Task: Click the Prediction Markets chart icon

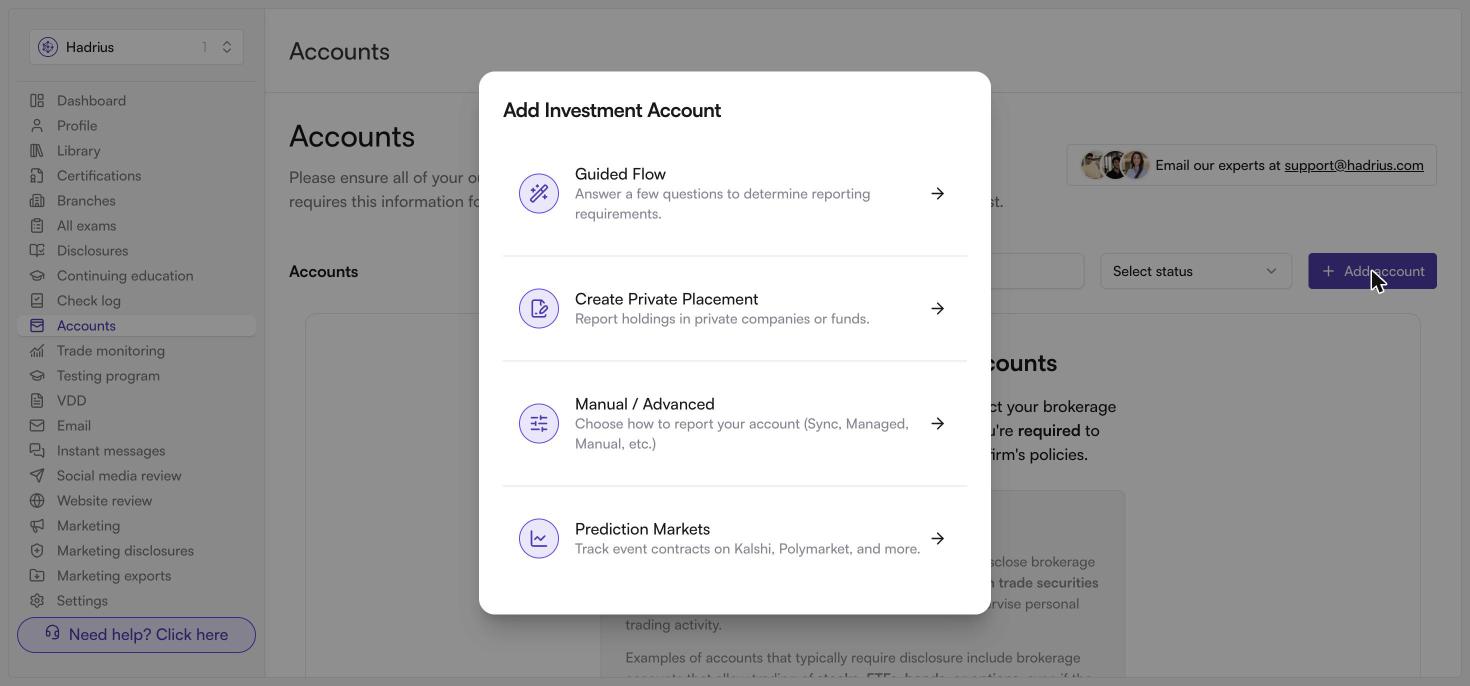Action: pos(539,539)
